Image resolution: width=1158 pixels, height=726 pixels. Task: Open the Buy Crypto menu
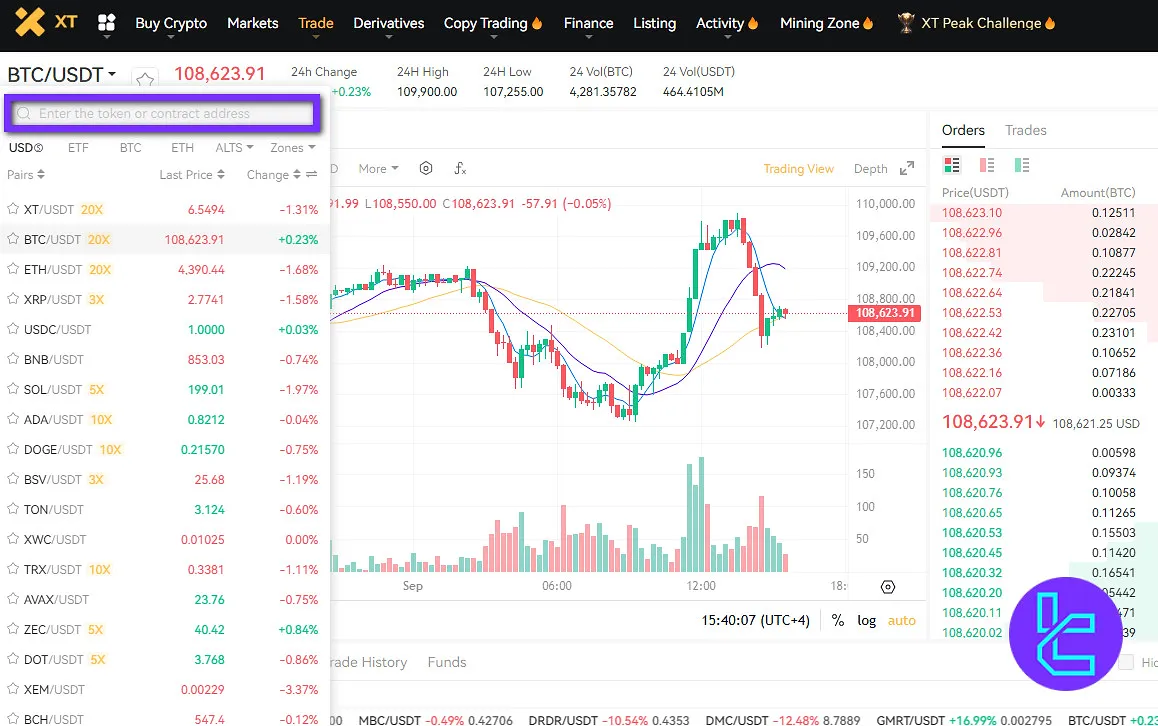(171, 23)
